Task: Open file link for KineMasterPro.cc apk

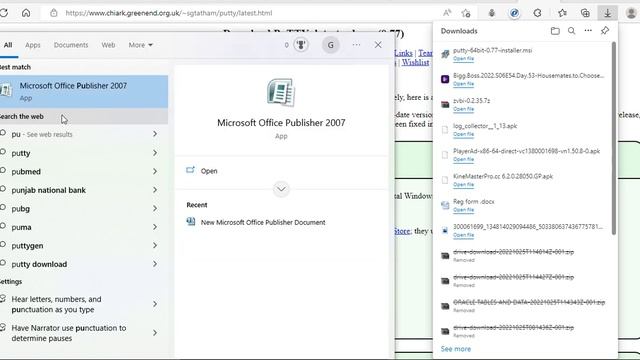Action: (463, 185)
